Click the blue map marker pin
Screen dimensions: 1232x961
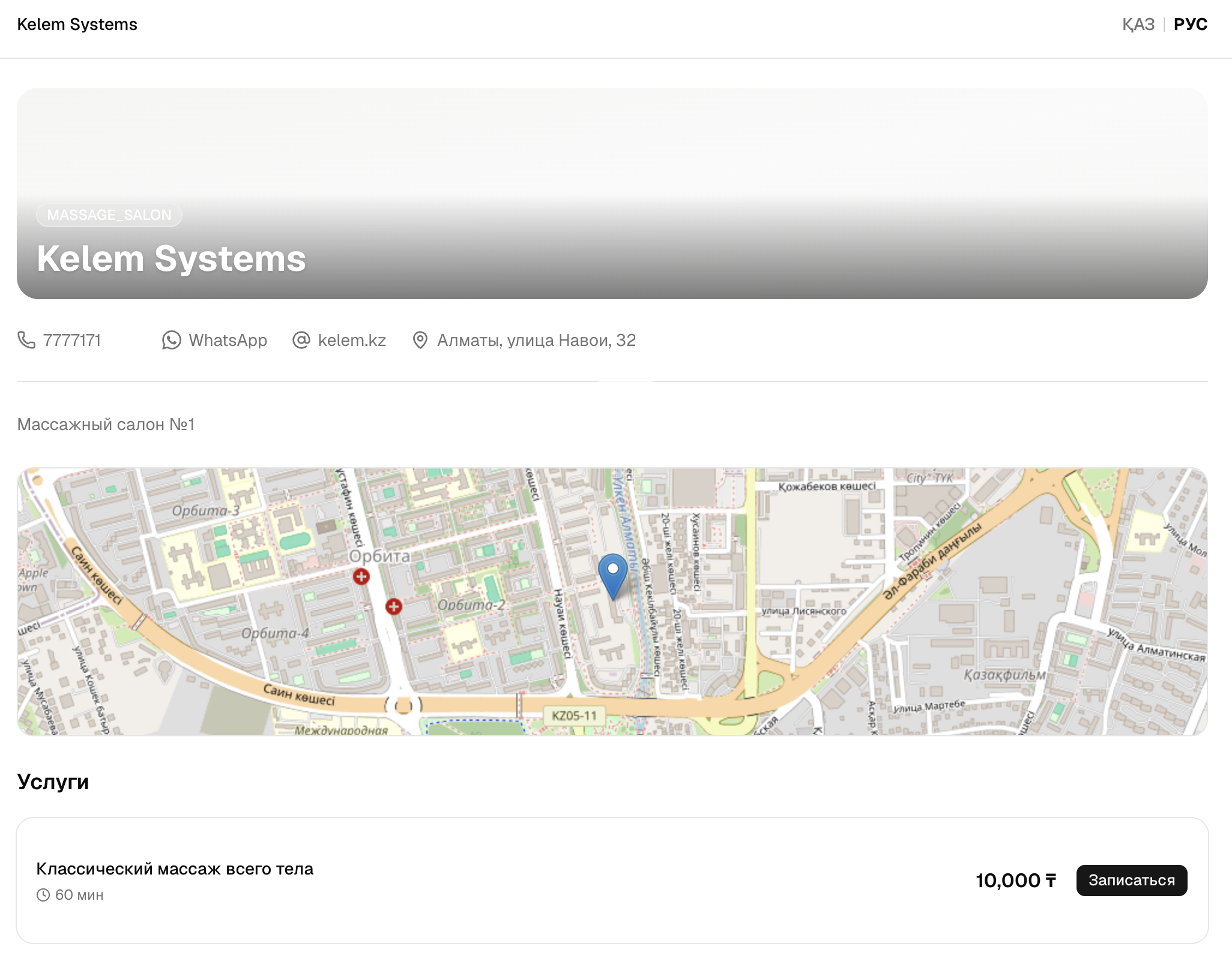click(x=613, y=577)
